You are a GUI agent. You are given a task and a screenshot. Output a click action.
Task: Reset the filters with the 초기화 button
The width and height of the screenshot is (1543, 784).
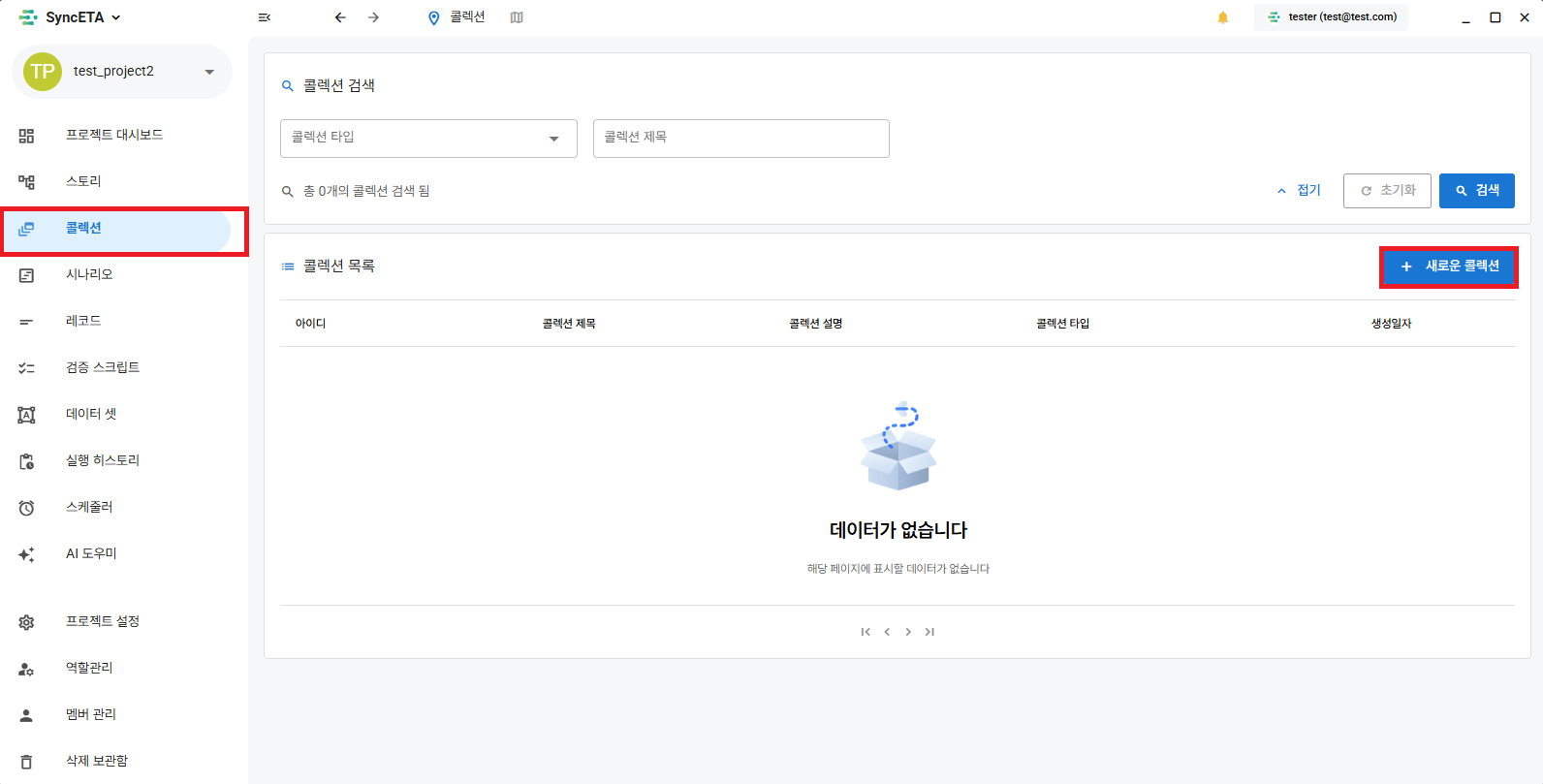pos(1387,191)
